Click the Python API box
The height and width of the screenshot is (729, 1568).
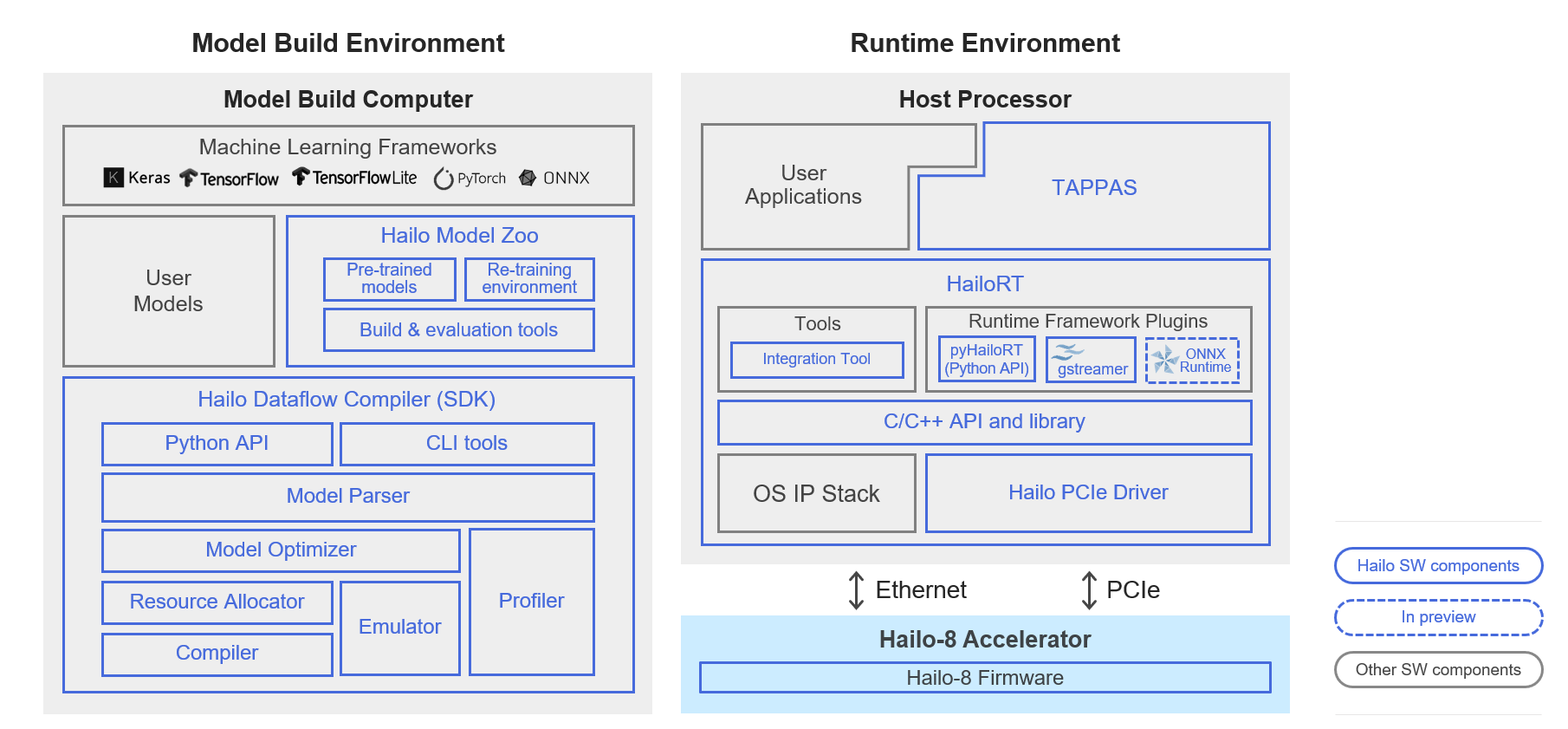click(x=217, y=444)
